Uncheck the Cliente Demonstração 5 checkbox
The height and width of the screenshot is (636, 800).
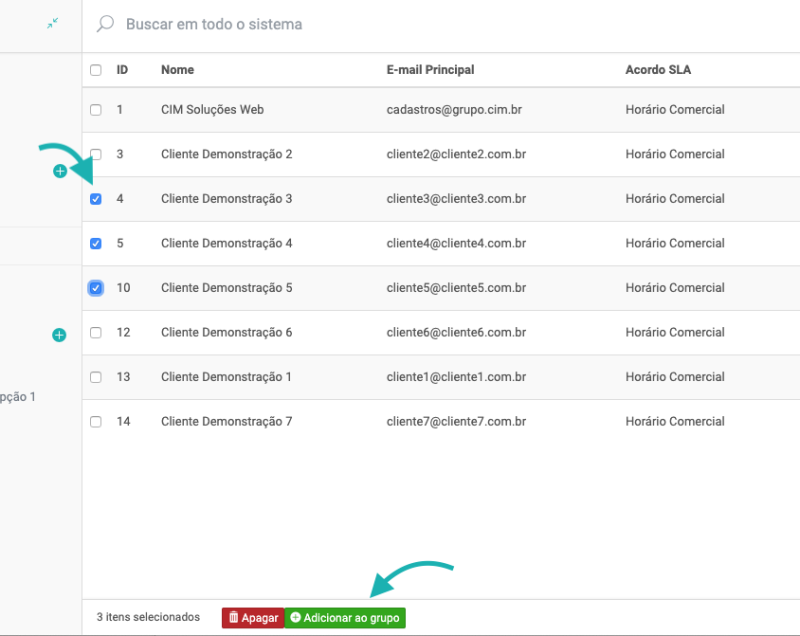pos(96,288)
